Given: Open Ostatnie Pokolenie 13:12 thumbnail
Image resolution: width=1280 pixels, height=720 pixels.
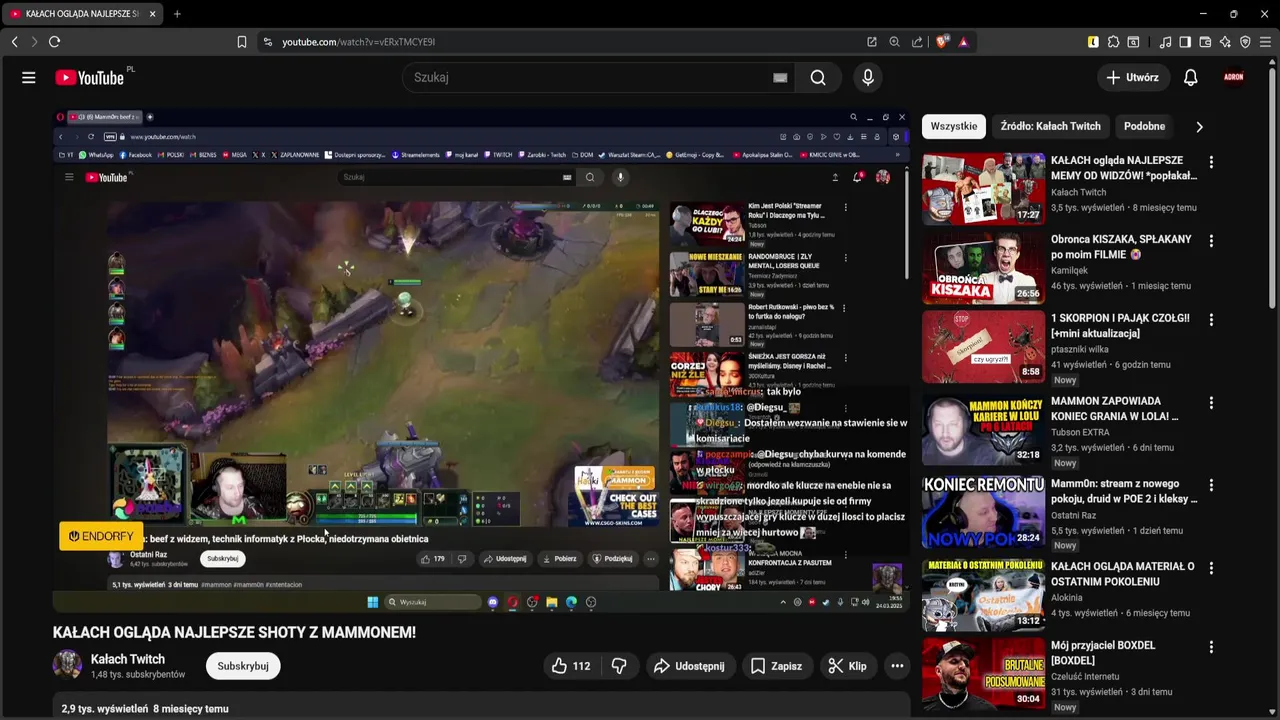Looking at the screenshot, I should [983, 596].
